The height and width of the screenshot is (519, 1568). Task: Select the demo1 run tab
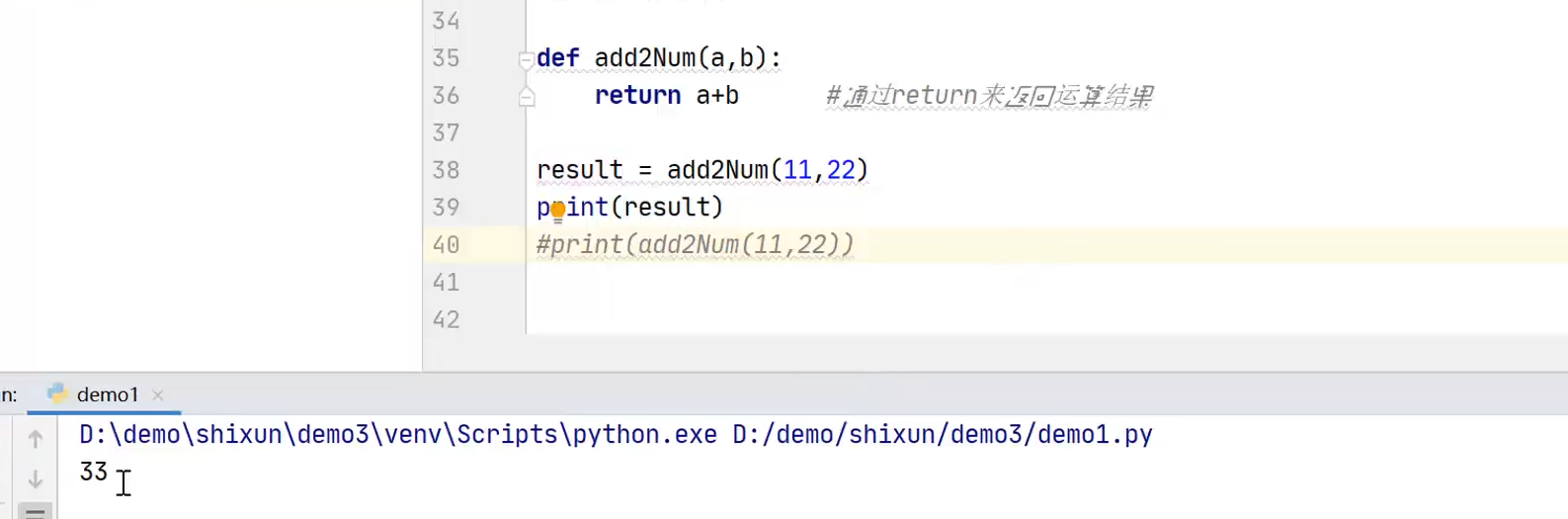tap(107, 394)
